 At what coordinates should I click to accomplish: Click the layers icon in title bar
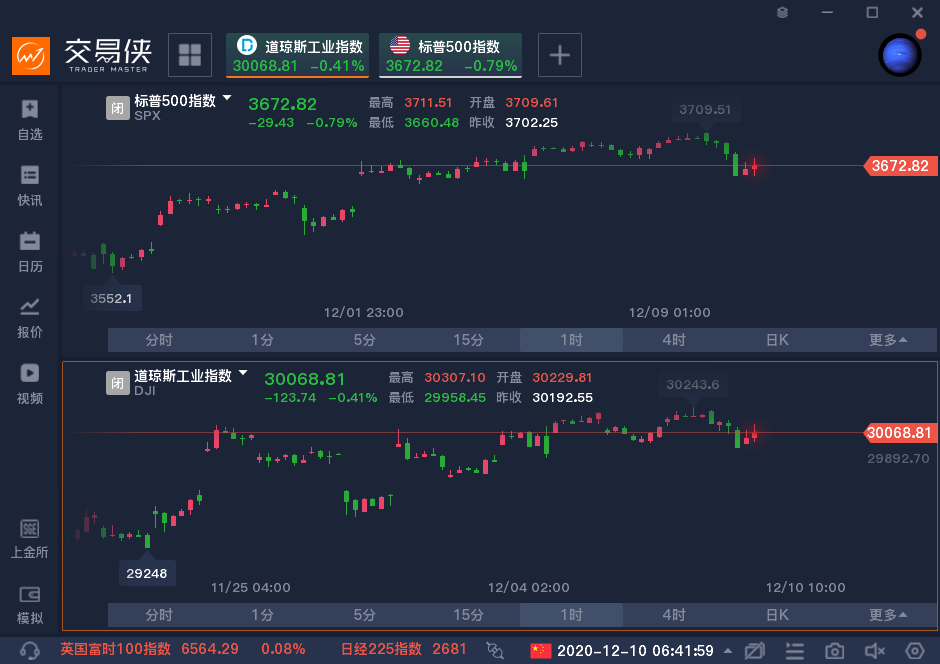tap(782, 12)
